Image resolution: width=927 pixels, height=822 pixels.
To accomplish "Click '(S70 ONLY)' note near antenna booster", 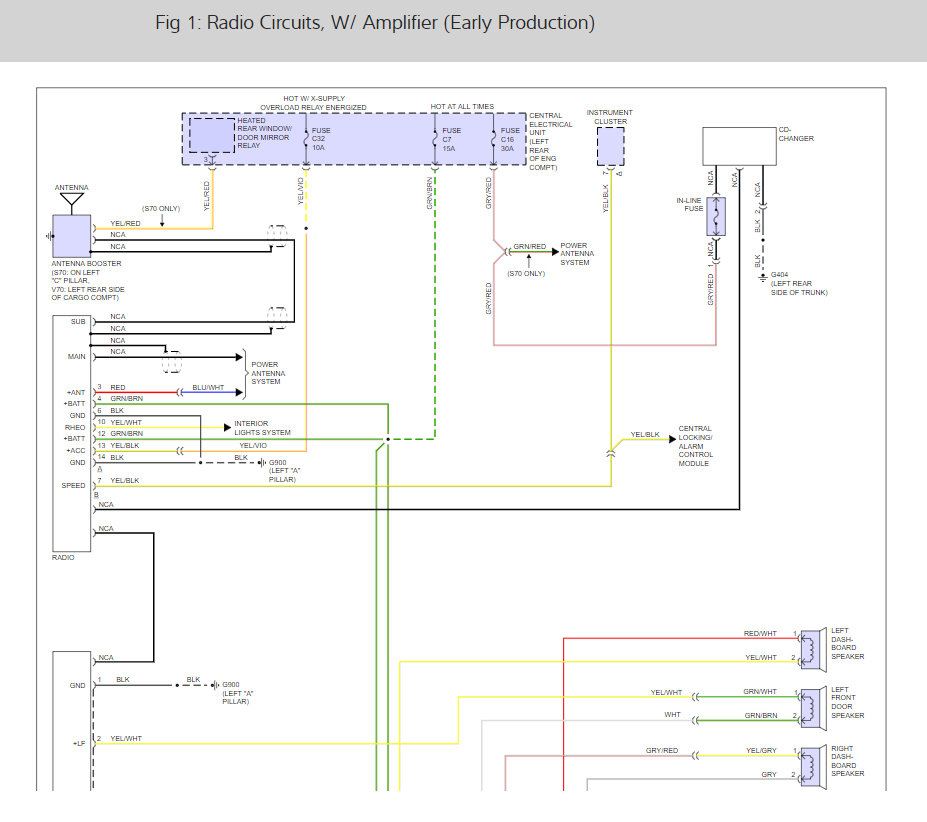I will (x=161, y=209).
